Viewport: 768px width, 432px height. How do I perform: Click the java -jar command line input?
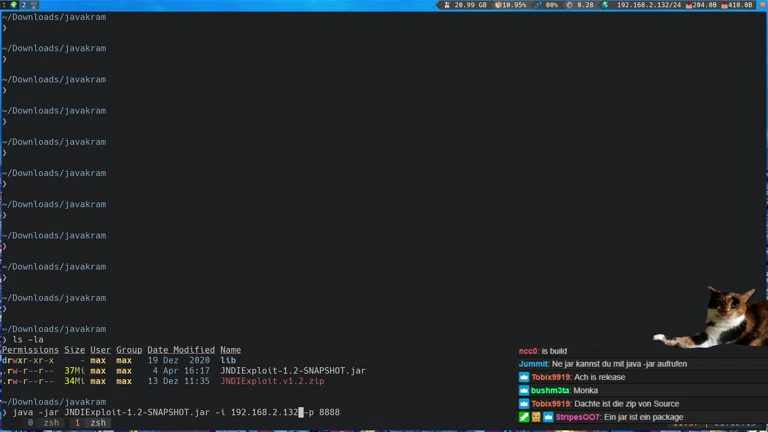[x=176, y=412]
